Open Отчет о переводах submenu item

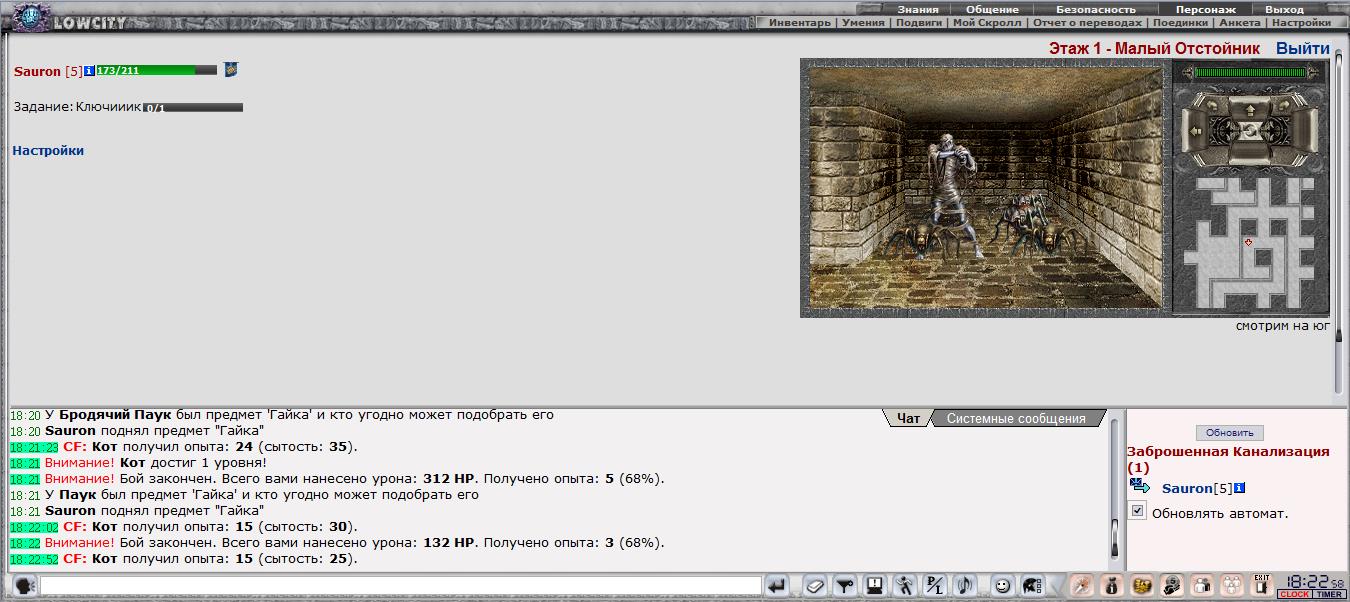point(1087,22)
